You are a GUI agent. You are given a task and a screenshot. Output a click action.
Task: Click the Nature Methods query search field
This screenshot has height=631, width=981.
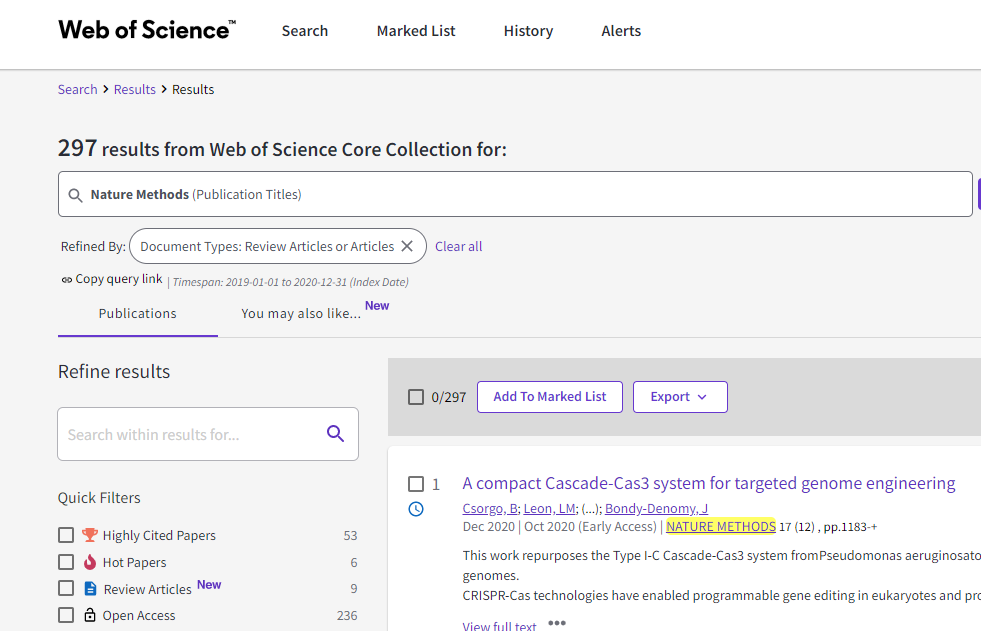[515, 194]
